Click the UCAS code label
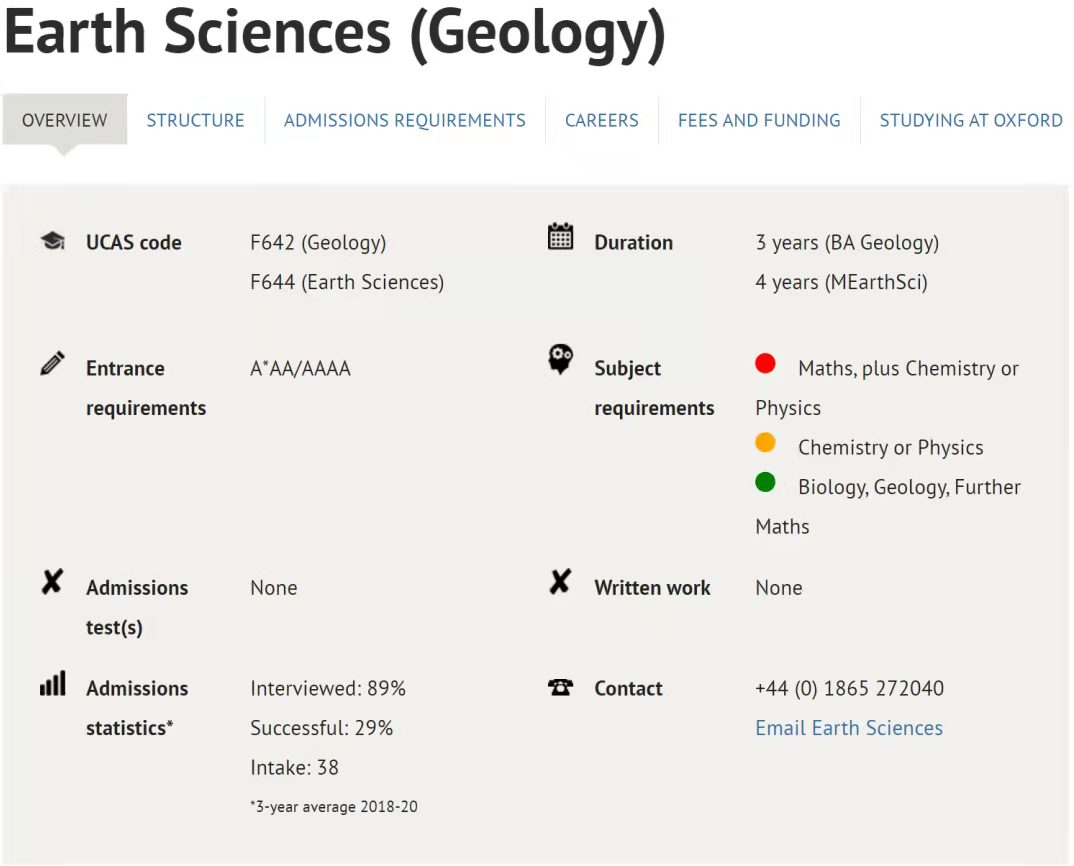Image resolution: width=1074 pixels, height=866 pixels. click(134, 243)
